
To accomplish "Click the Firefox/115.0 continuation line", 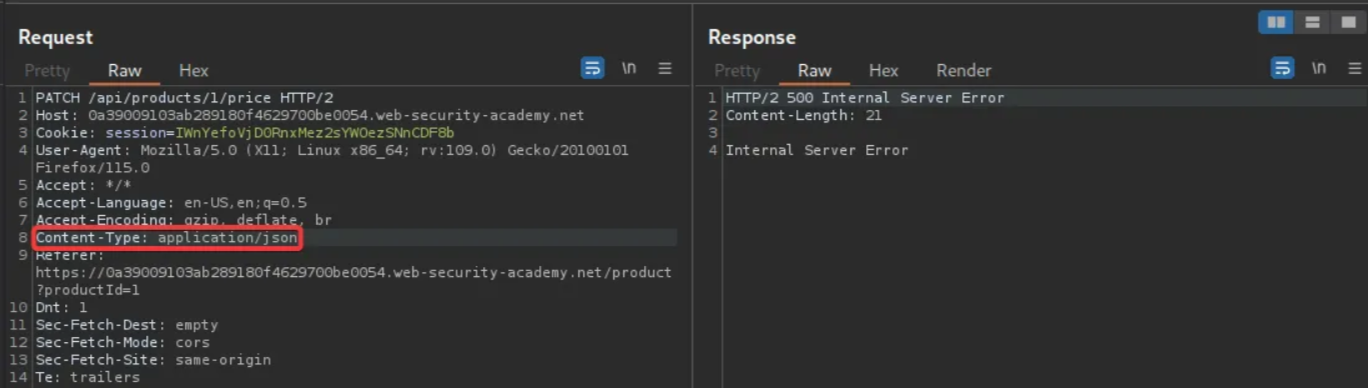I will [x=92, y=168].
